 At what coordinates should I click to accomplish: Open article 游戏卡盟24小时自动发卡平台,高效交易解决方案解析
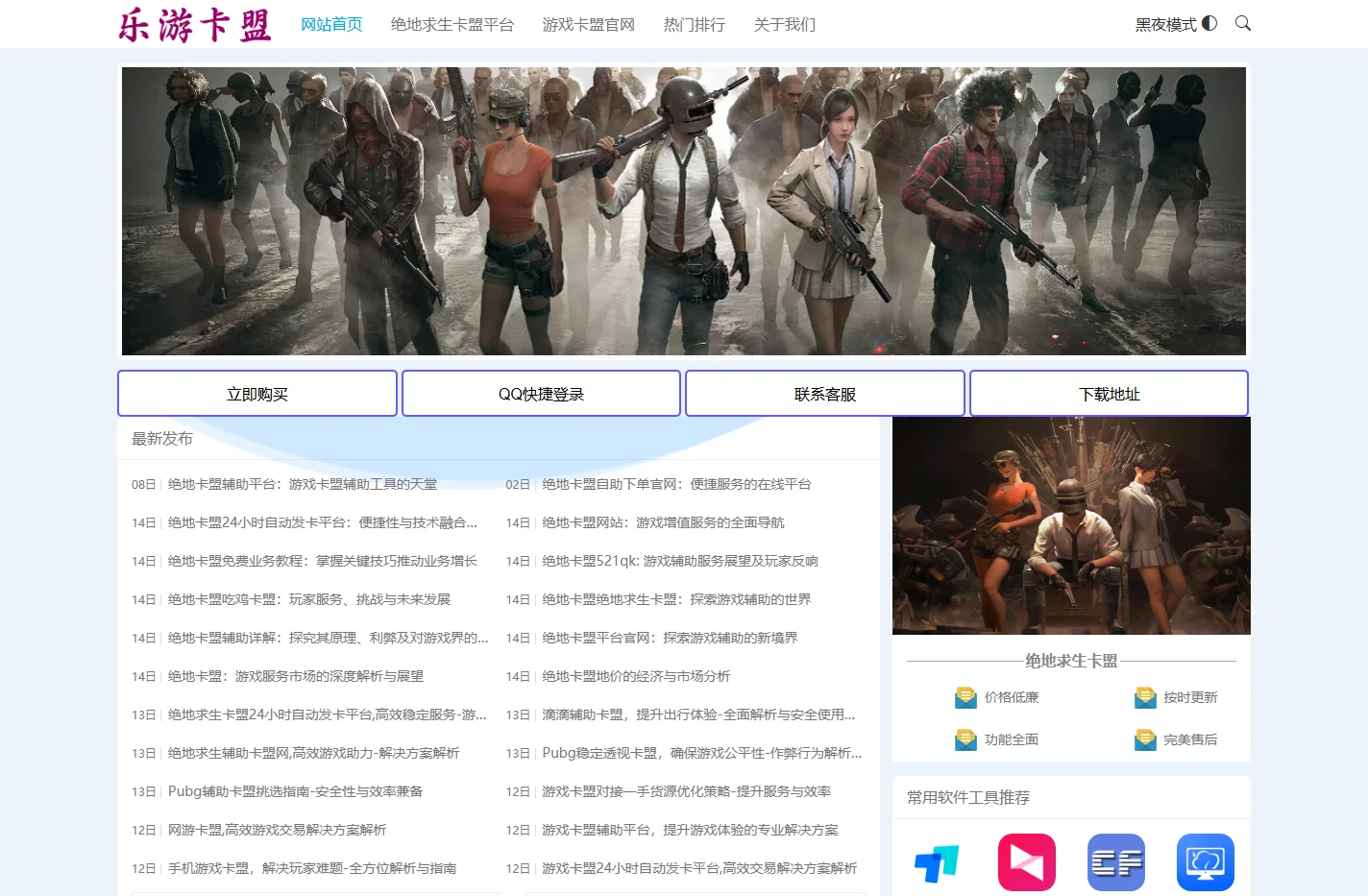tap(699, 868)
